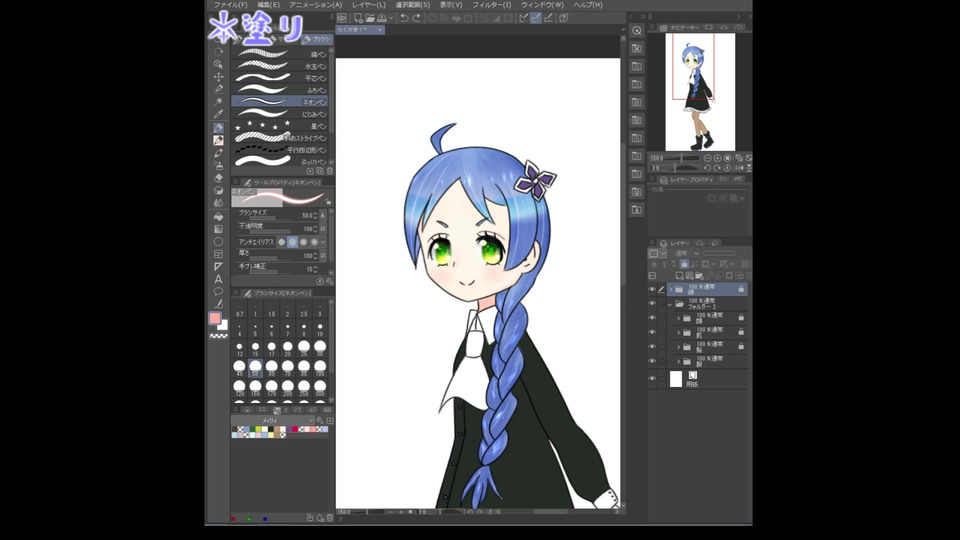Click the Redo icon in command bar

click(416, 18)
